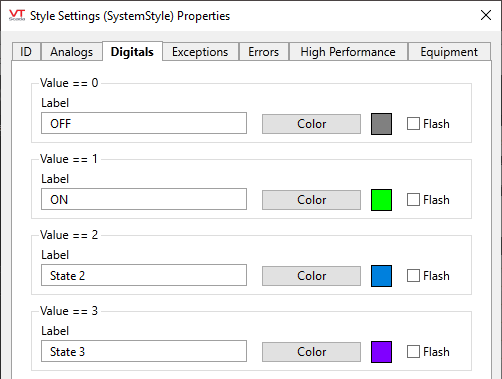Click the VTScada logo icon in title bar
The image size is (502, 379).
(x=17, y=15)
